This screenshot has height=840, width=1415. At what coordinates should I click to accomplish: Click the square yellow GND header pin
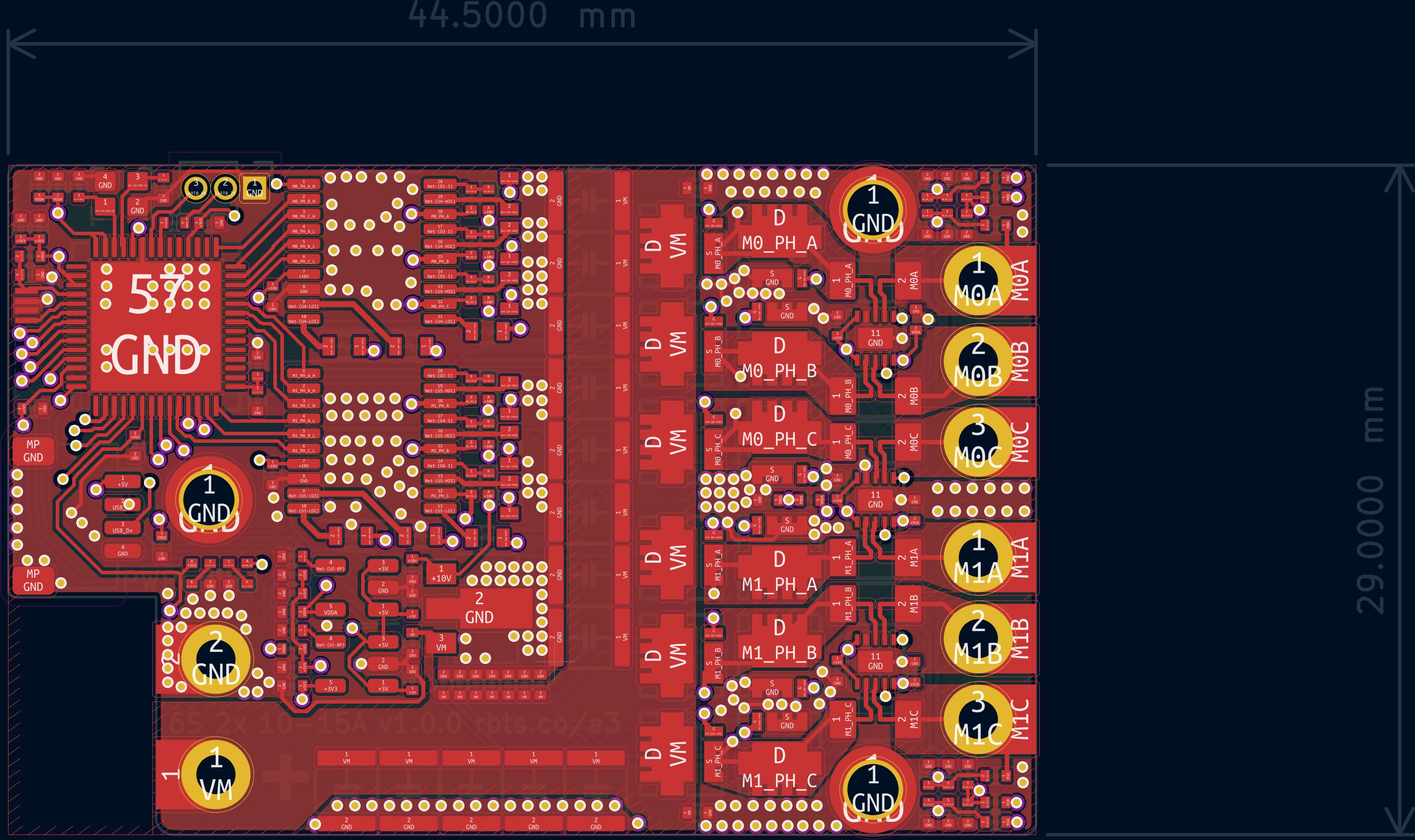tap(254, 188)
